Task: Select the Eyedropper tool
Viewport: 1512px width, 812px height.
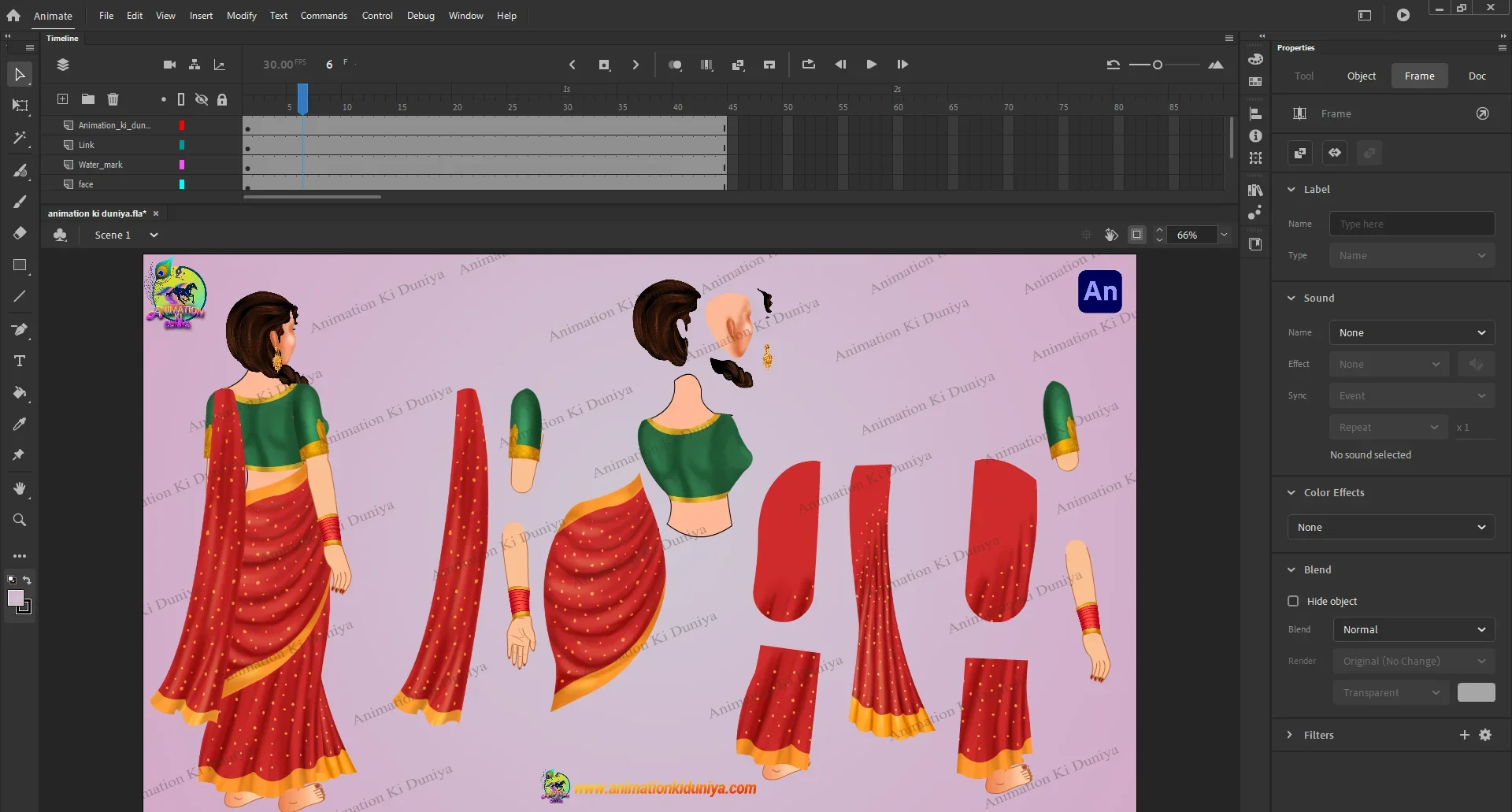Action: coord(20,425)
